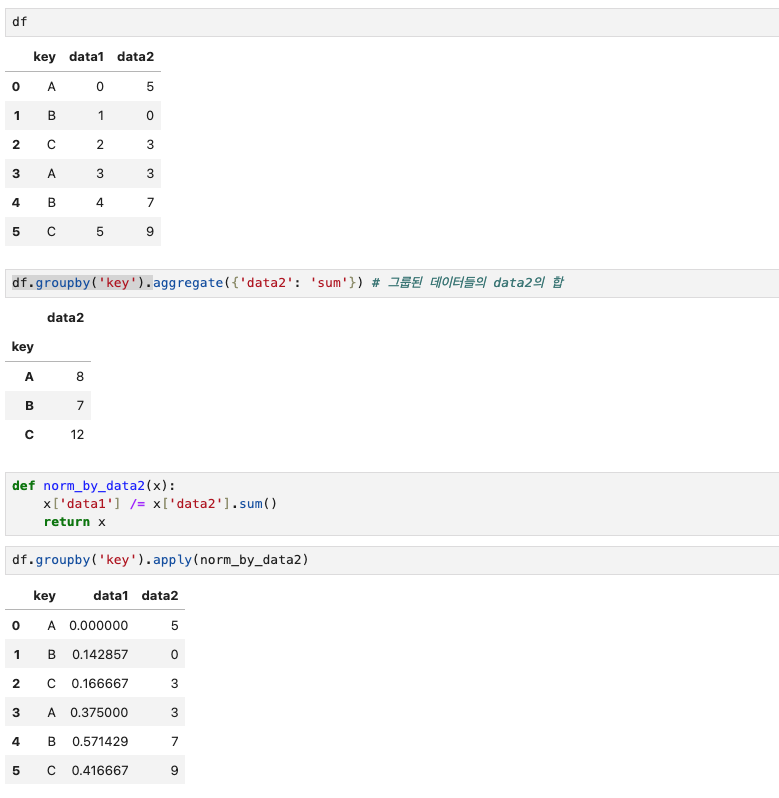Click the data2 header in the apply result table

160,595
